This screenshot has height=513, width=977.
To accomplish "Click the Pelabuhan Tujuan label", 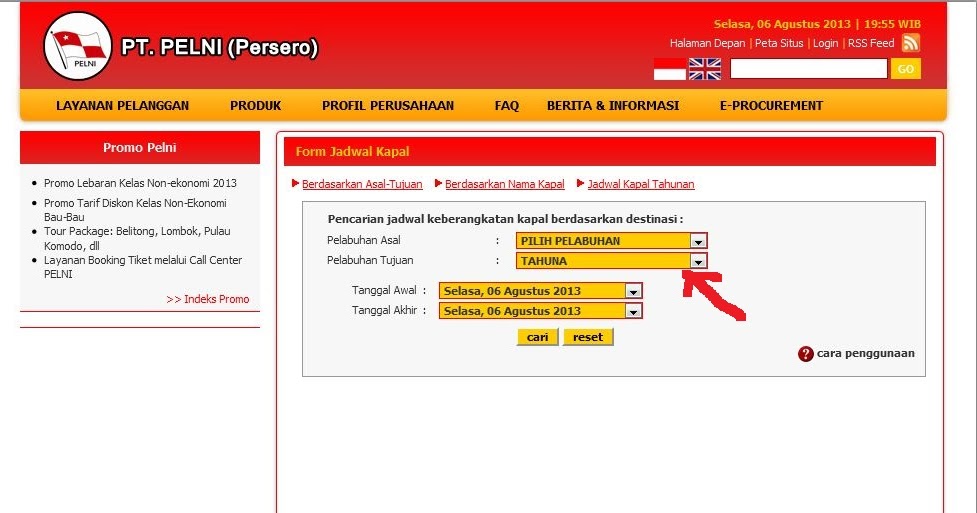I will pyautogui.click(x=370, y=260).
